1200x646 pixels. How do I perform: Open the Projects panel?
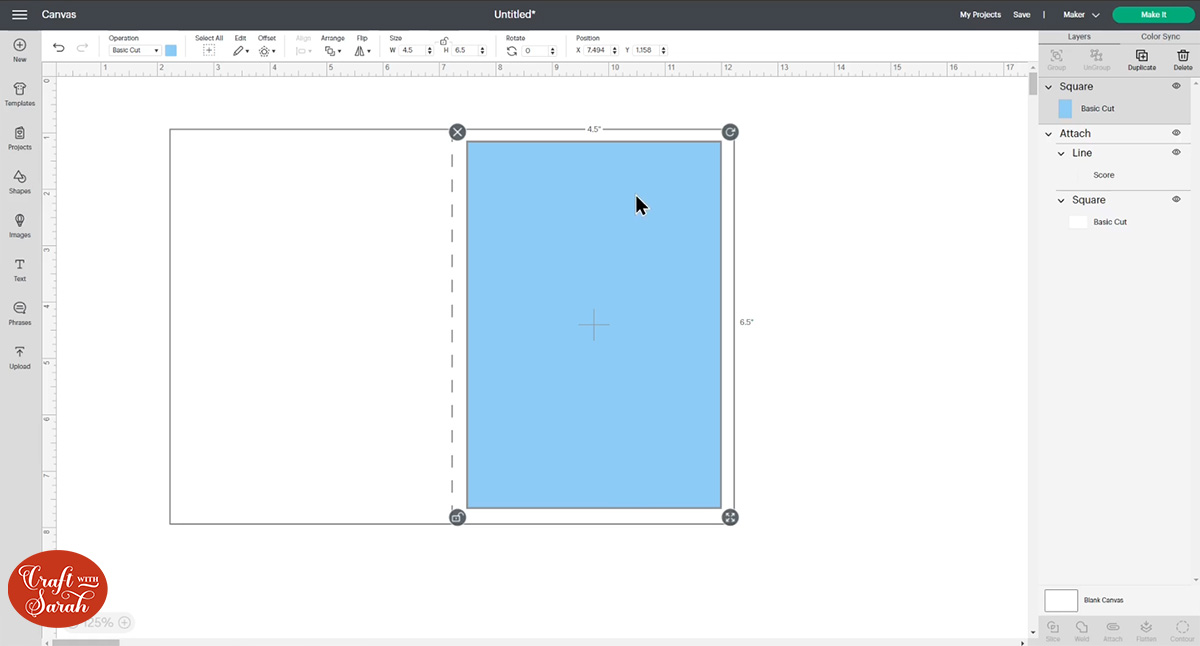tap(19, 139)
